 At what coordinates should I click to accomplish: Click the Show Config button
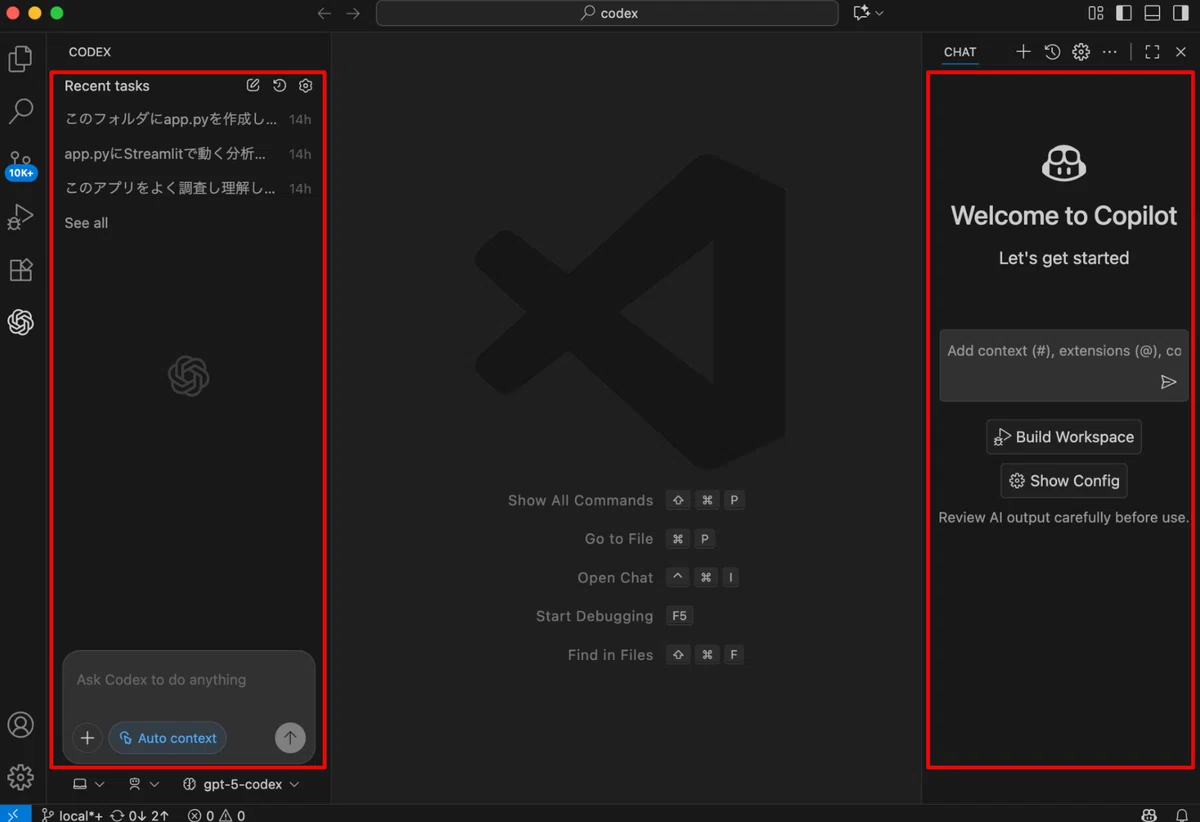coord(1064,481)
